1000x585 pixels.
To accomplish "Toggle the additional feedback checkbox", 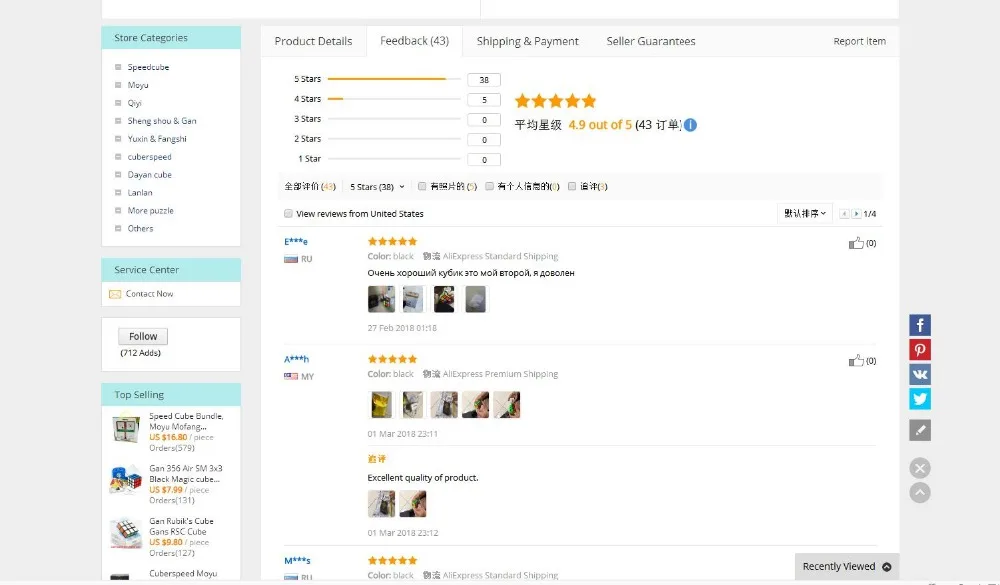I will [572, 186].
